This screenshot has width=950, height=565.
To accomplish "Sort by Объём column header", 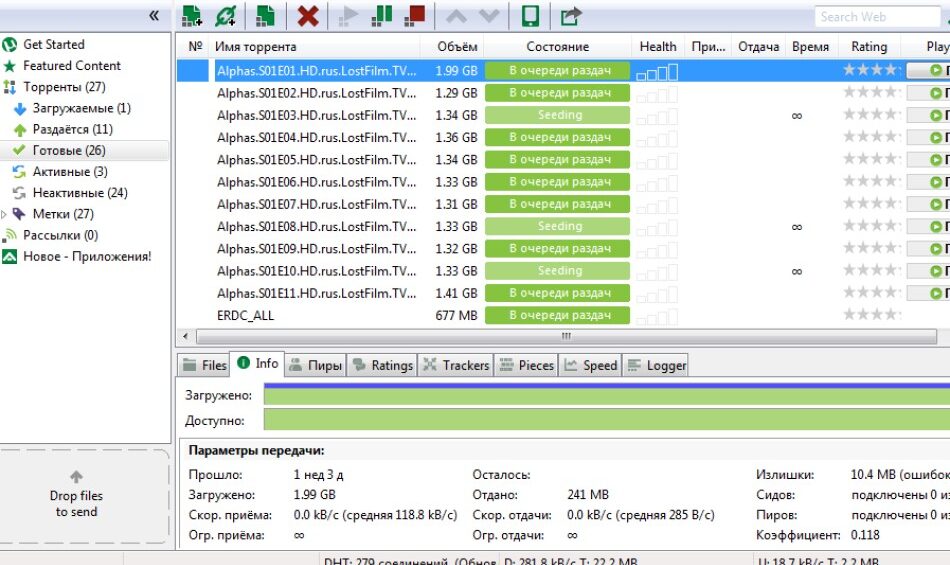I will tap(452, 47).
